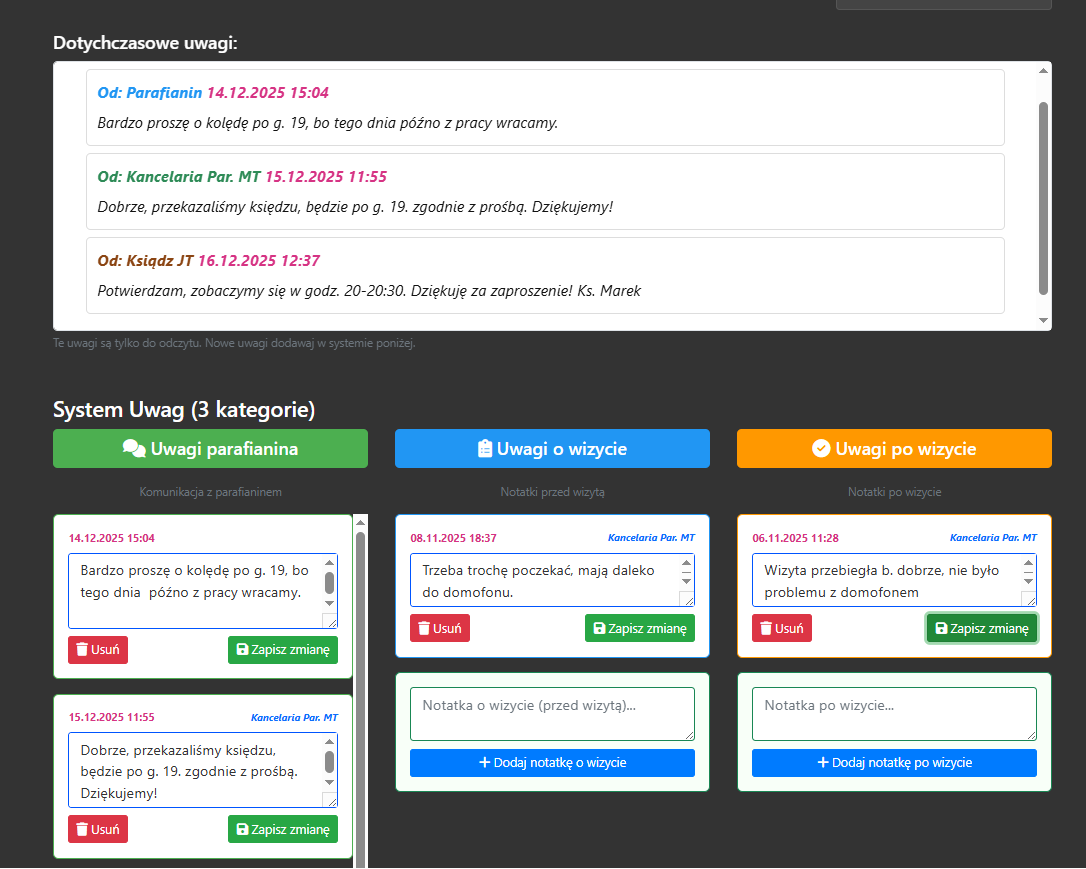Click the chat bubbles icon in Uwagi parafianina
This screenshot has height=869, width=1086.
click(134, 449)
